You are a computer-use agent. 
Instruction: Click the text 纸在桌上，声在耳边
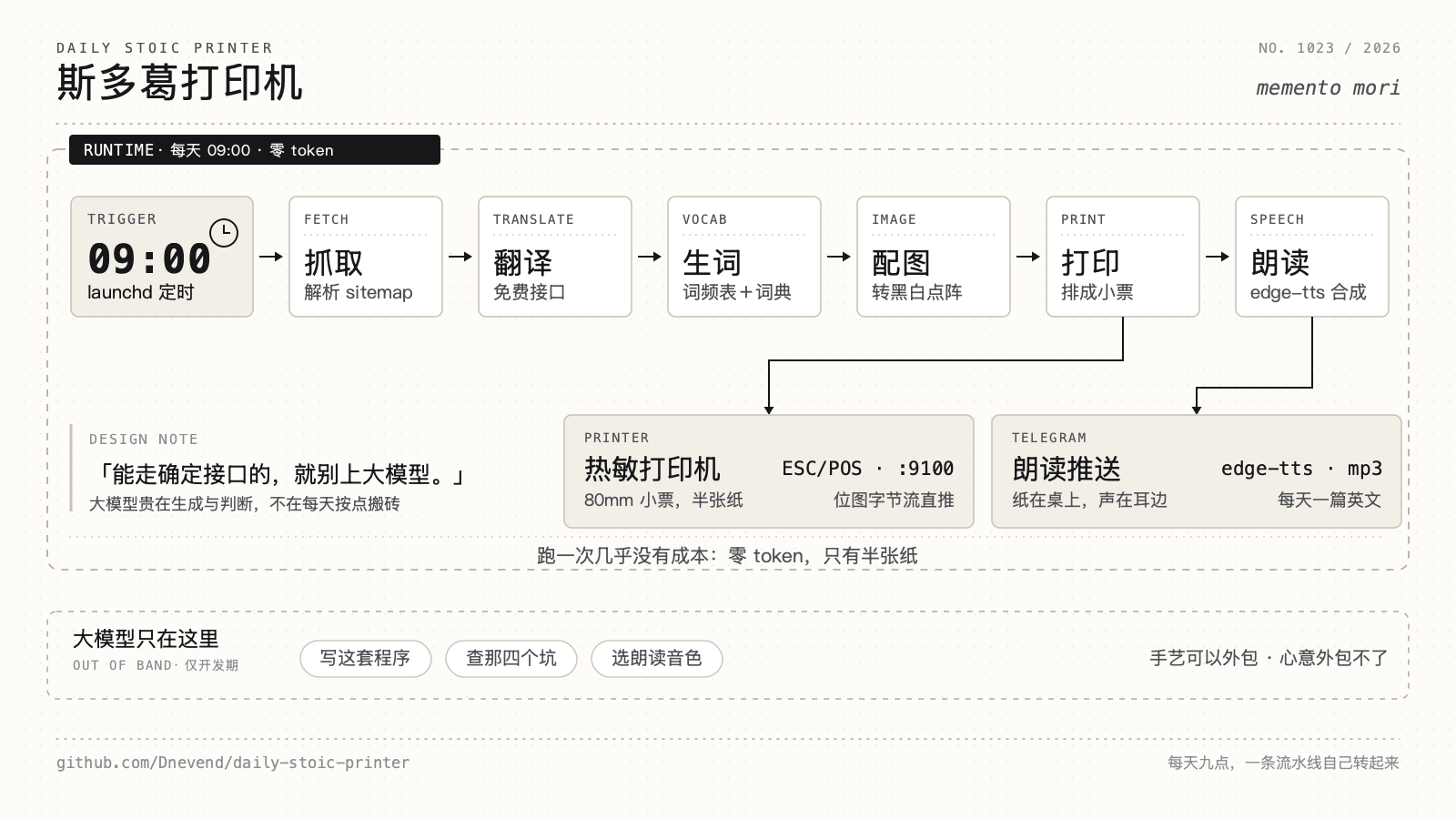coord(1089,500)
